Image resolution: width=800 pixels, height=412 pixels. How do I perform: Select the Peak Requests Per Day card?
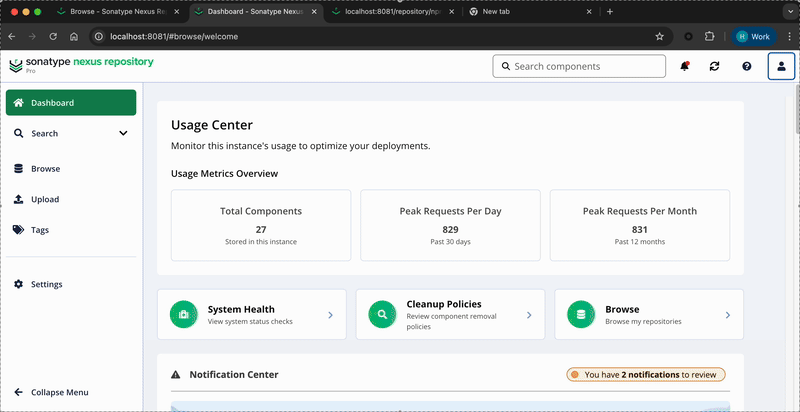[x=451, y=225]
